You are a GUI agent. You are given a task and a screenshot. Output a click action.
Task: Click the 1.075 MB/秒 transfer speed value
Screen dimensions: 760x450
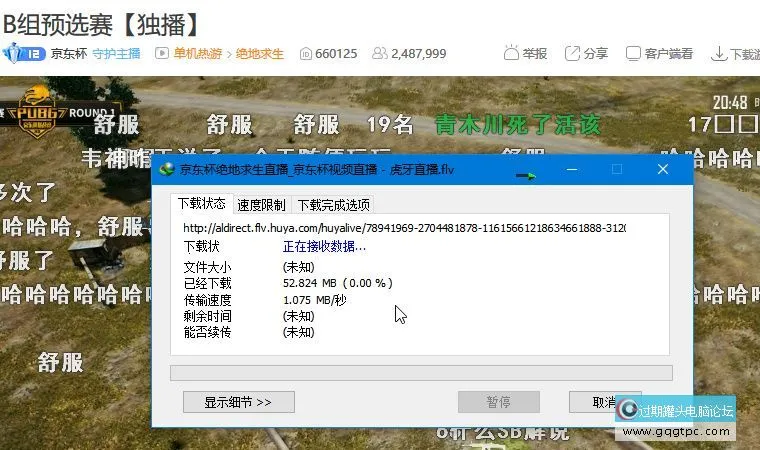pos(315,300)
